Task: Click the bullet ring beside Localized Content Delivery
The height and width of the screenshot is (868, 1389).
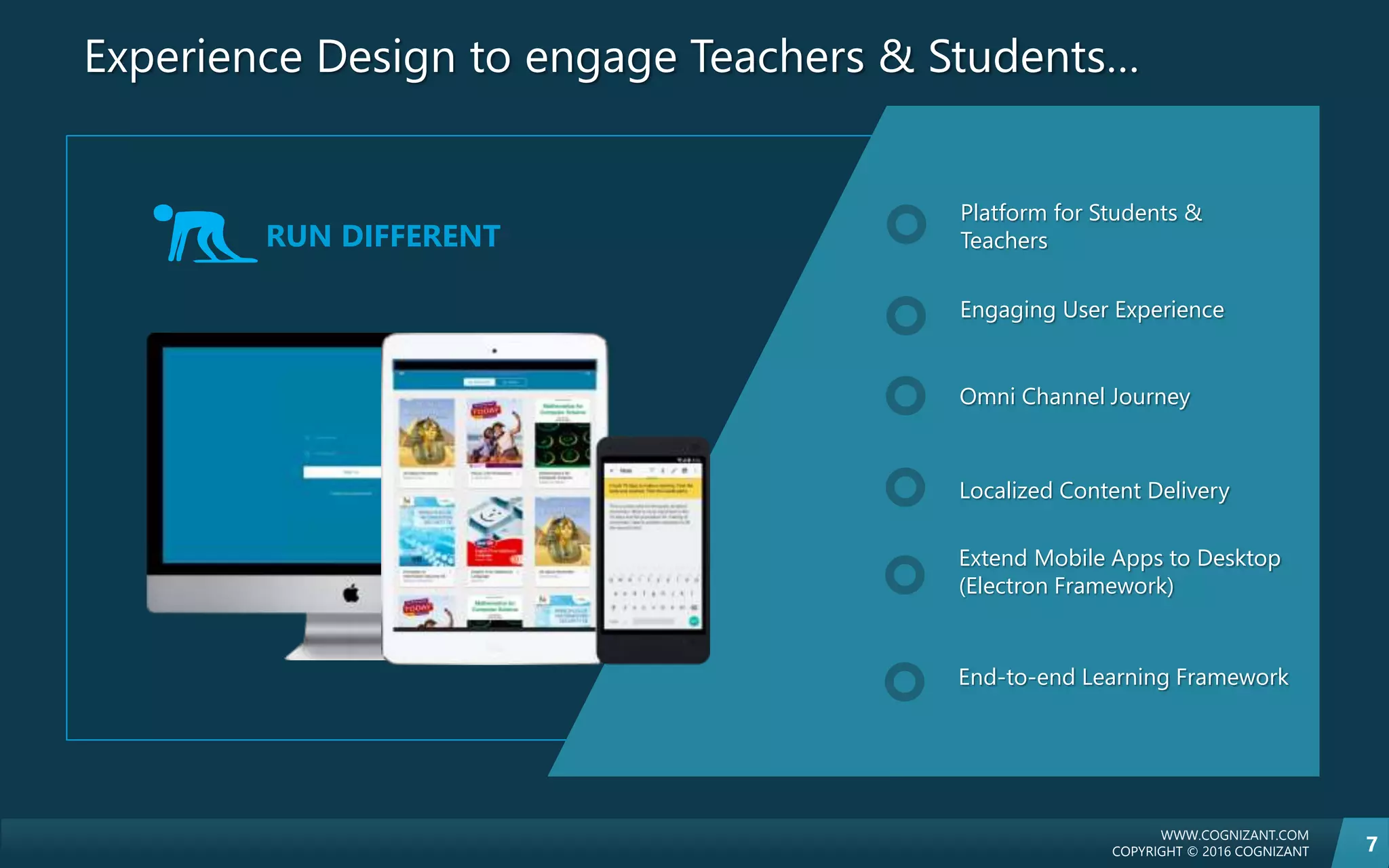Action: tap(905, 487)
